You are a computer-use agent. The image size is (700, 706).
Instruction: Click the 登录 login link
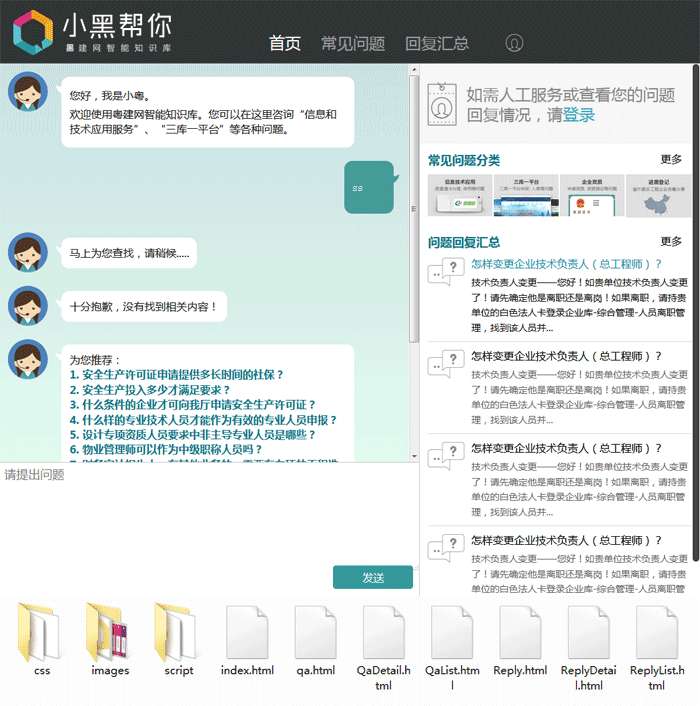[579, 115]
